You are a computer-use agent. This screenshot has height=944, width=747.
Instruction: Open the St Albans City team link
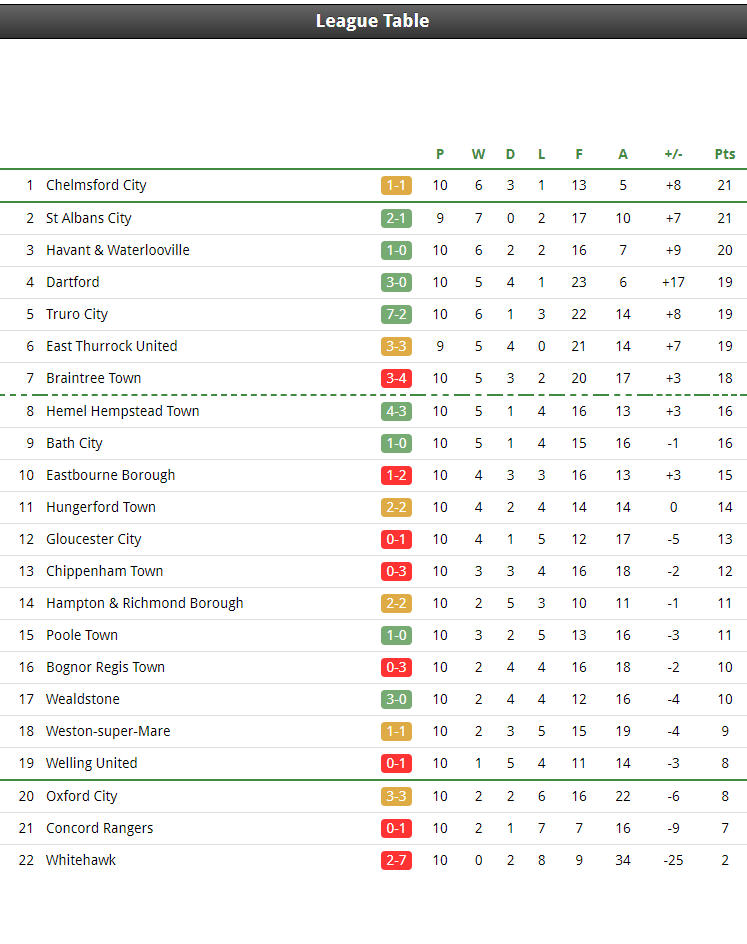(x=88, y=218)
